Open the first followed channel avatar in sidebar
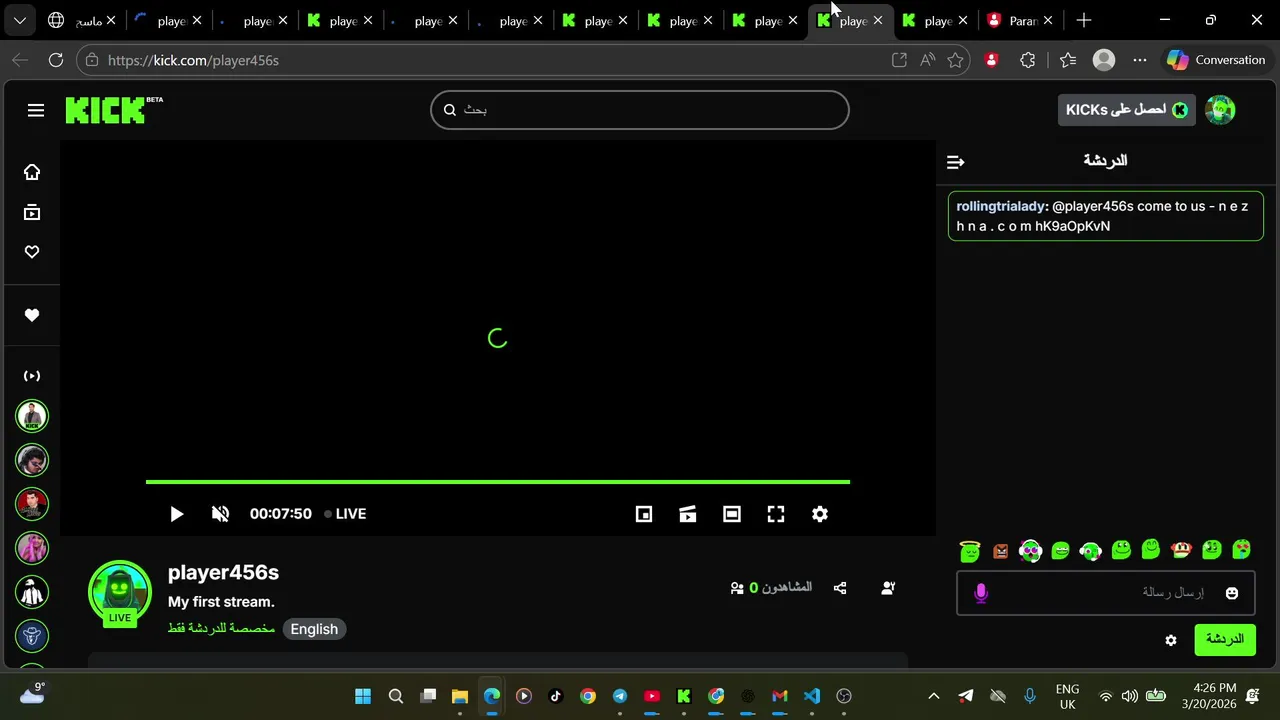This screenshot has width=1280, height=720. (x=32, y=416)
